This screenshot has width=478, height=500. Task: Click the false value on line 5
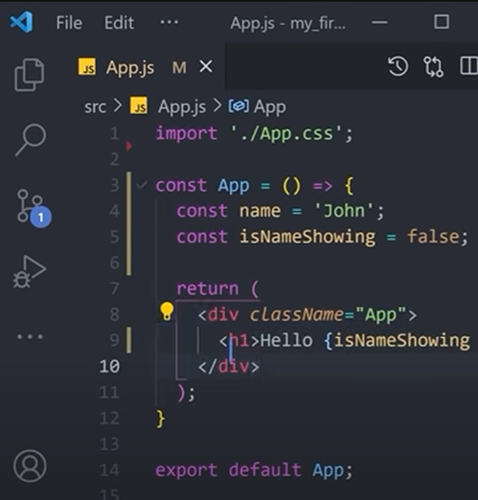[433, 237]
